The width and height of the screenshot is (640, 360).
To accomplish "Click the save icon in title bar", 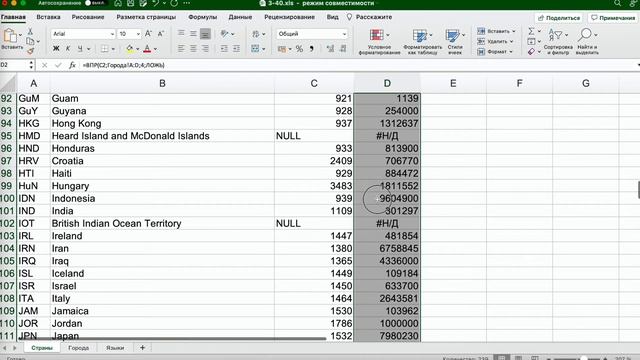I will [x=130, y=3].
